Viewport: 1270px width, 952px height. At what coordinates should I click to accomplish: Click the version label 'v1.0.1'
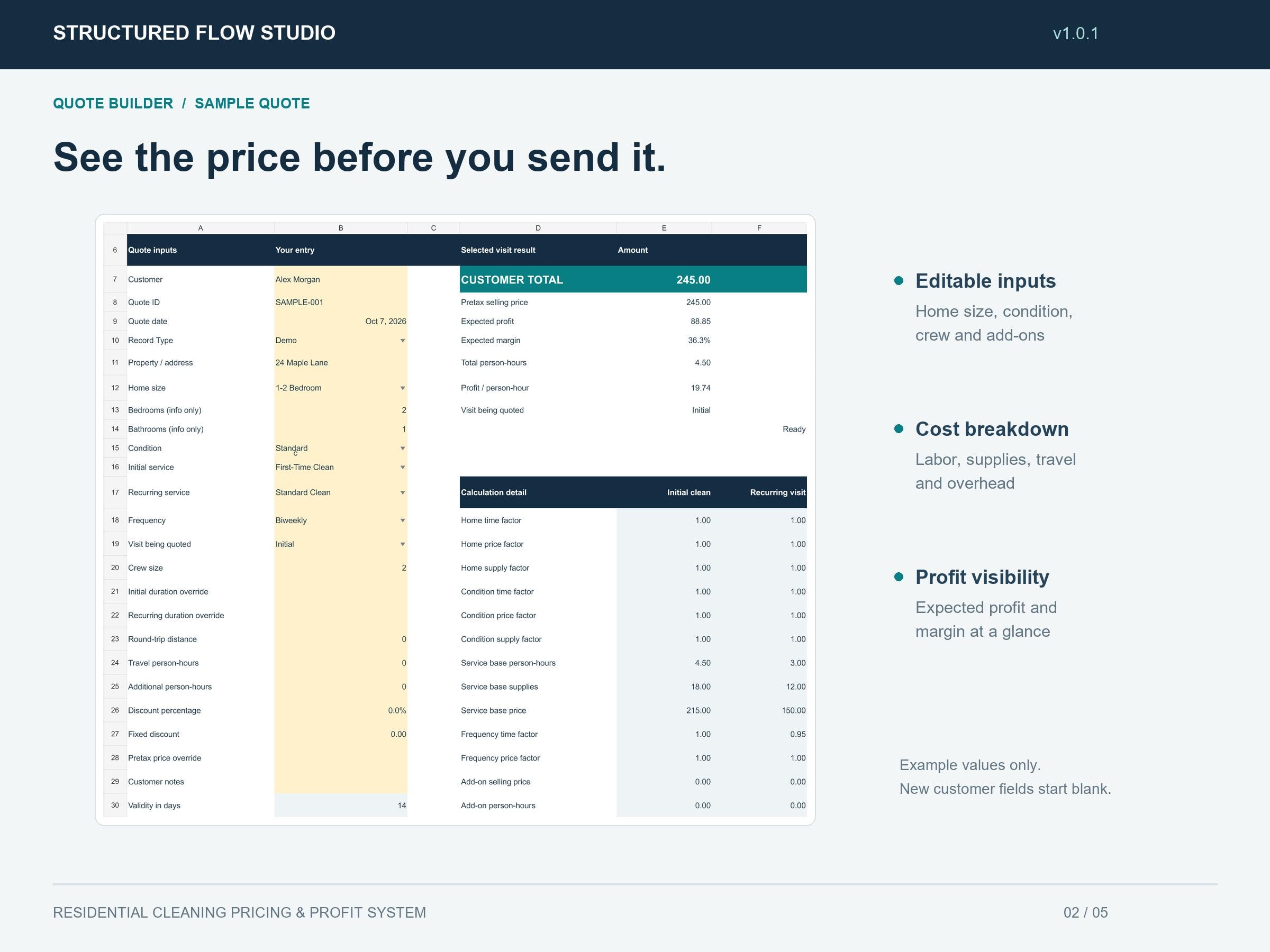point(1075,33)
